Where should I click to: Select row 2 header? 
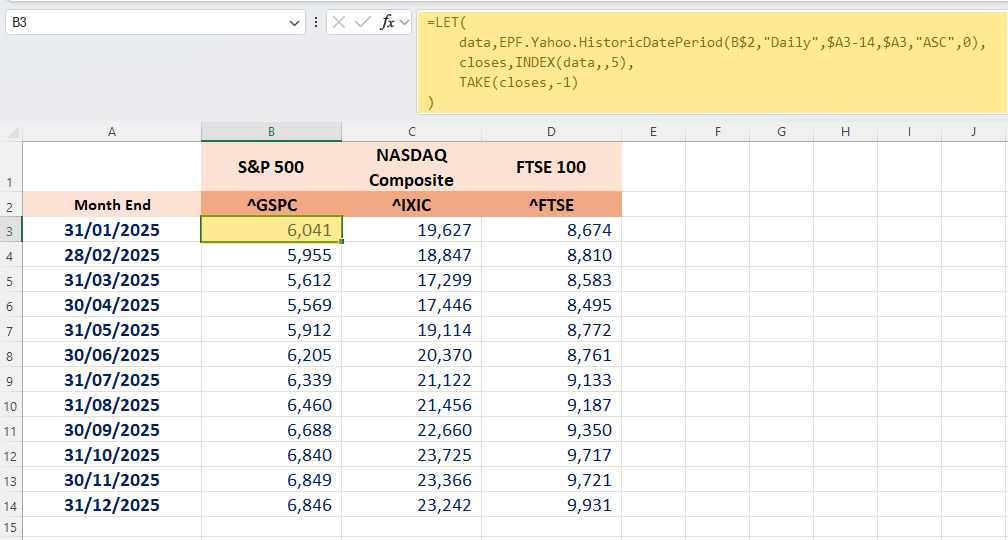coord(11,204)
